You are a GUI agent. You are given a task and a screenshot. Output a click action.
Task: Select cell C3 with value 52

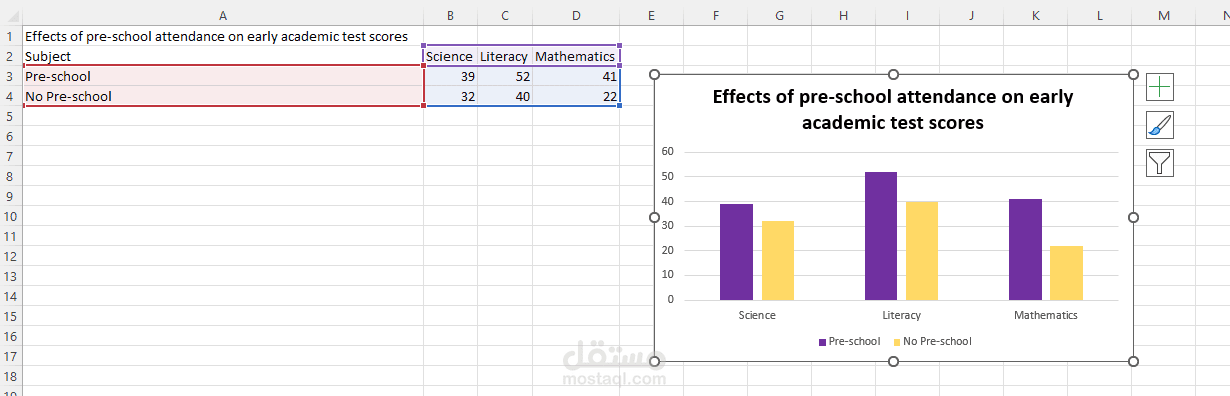click(504, 76)
